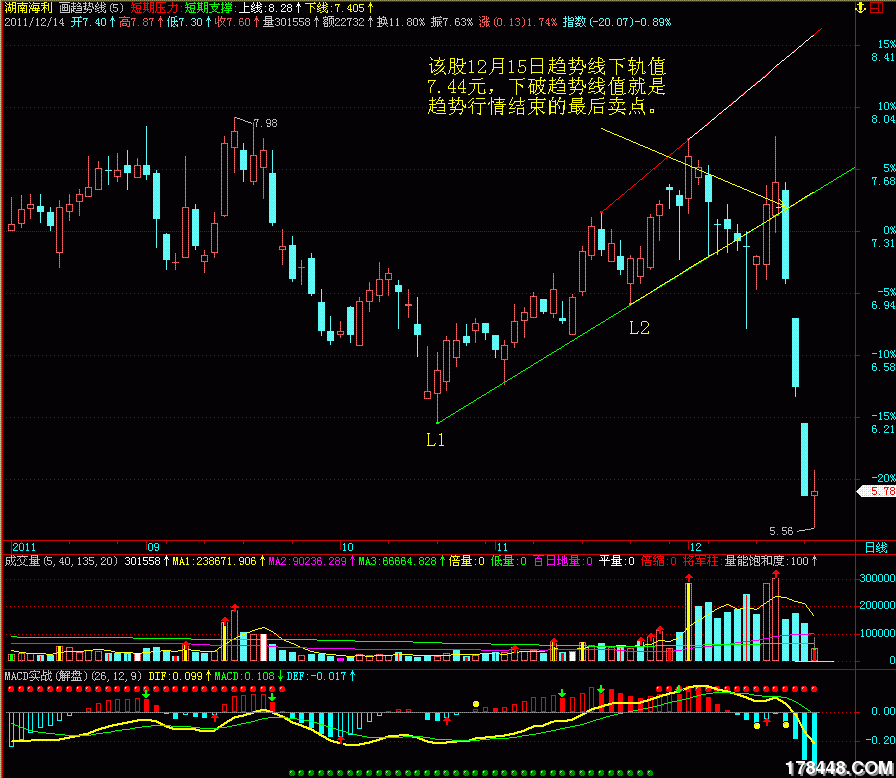Click the red window layout icon

click(876, 8)
